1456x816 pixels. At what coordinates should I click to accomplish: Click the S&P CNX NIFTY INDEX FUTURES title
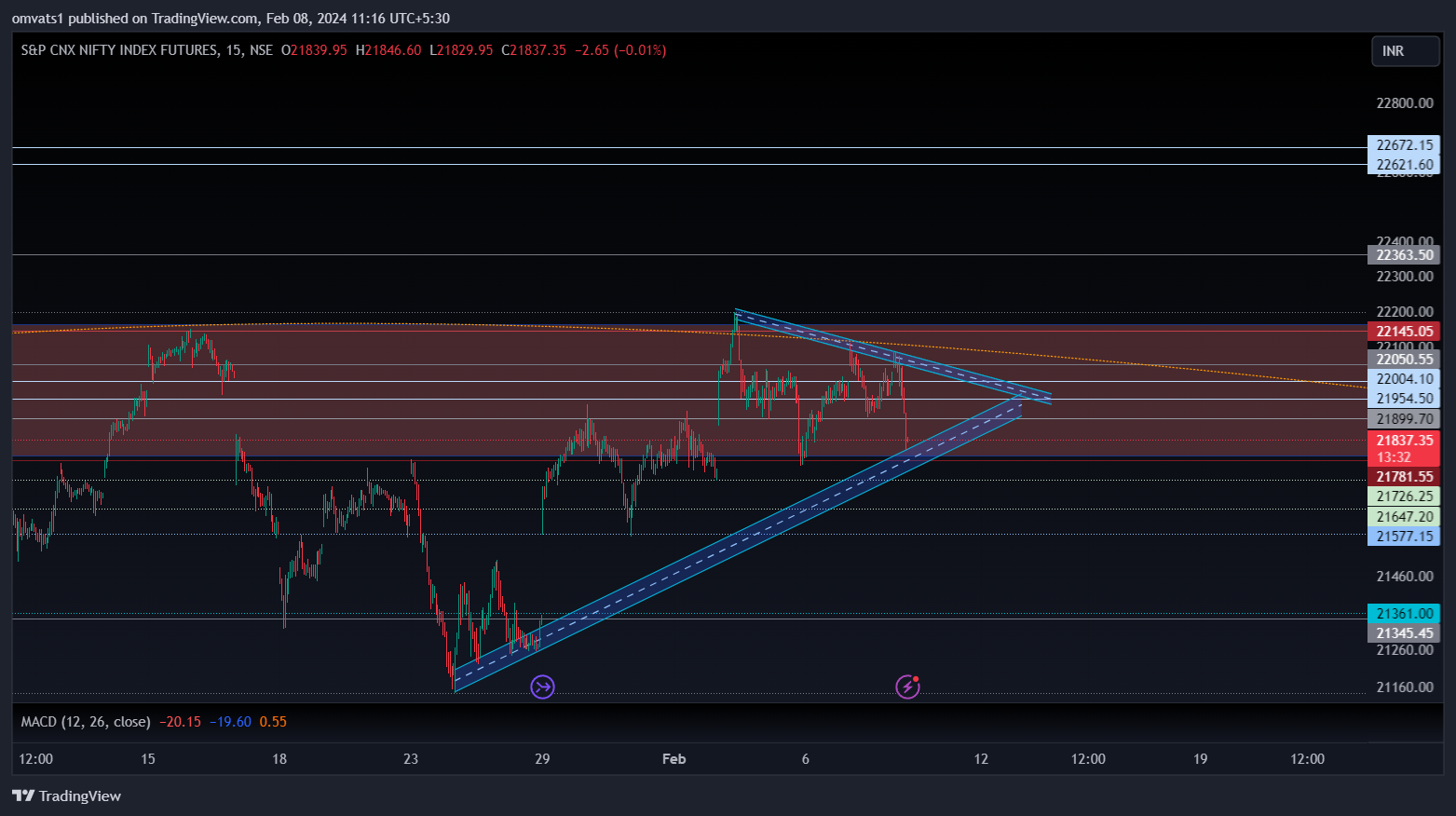[119, 50]
